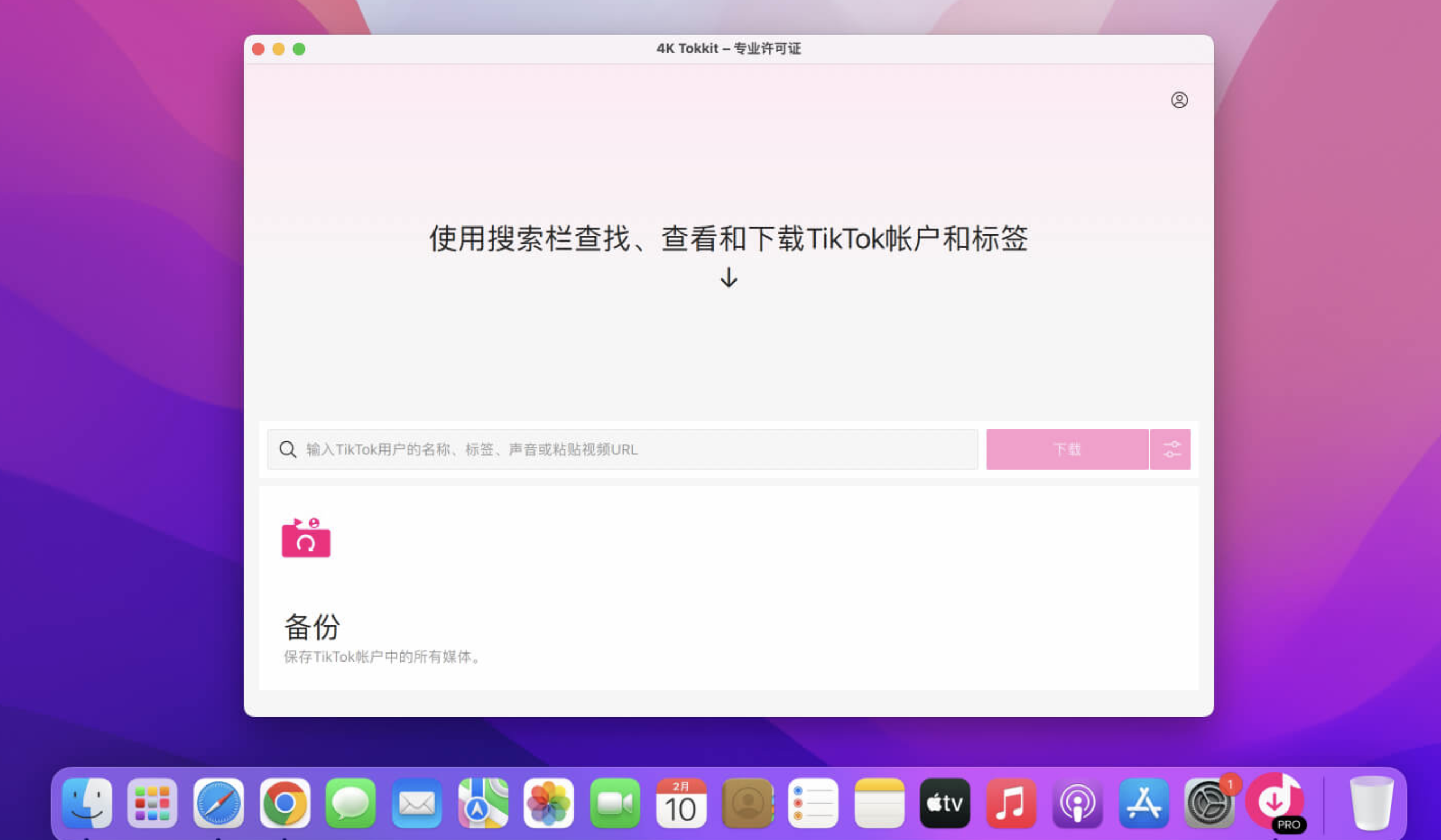Open Safari from the Dock
Viewport: 1441px width, 840px height.
219,804
